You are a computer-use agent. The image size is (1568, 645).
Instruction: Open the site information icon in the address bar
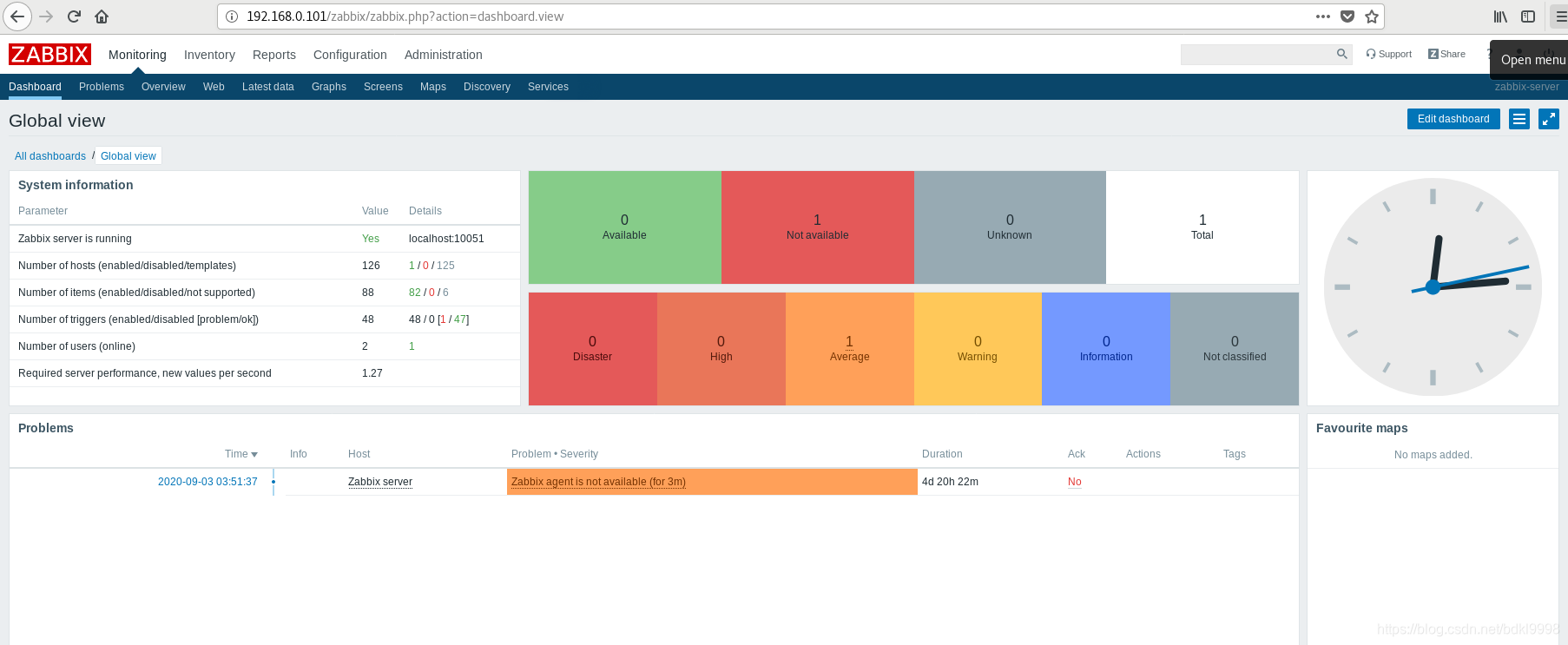pos(232,16)
